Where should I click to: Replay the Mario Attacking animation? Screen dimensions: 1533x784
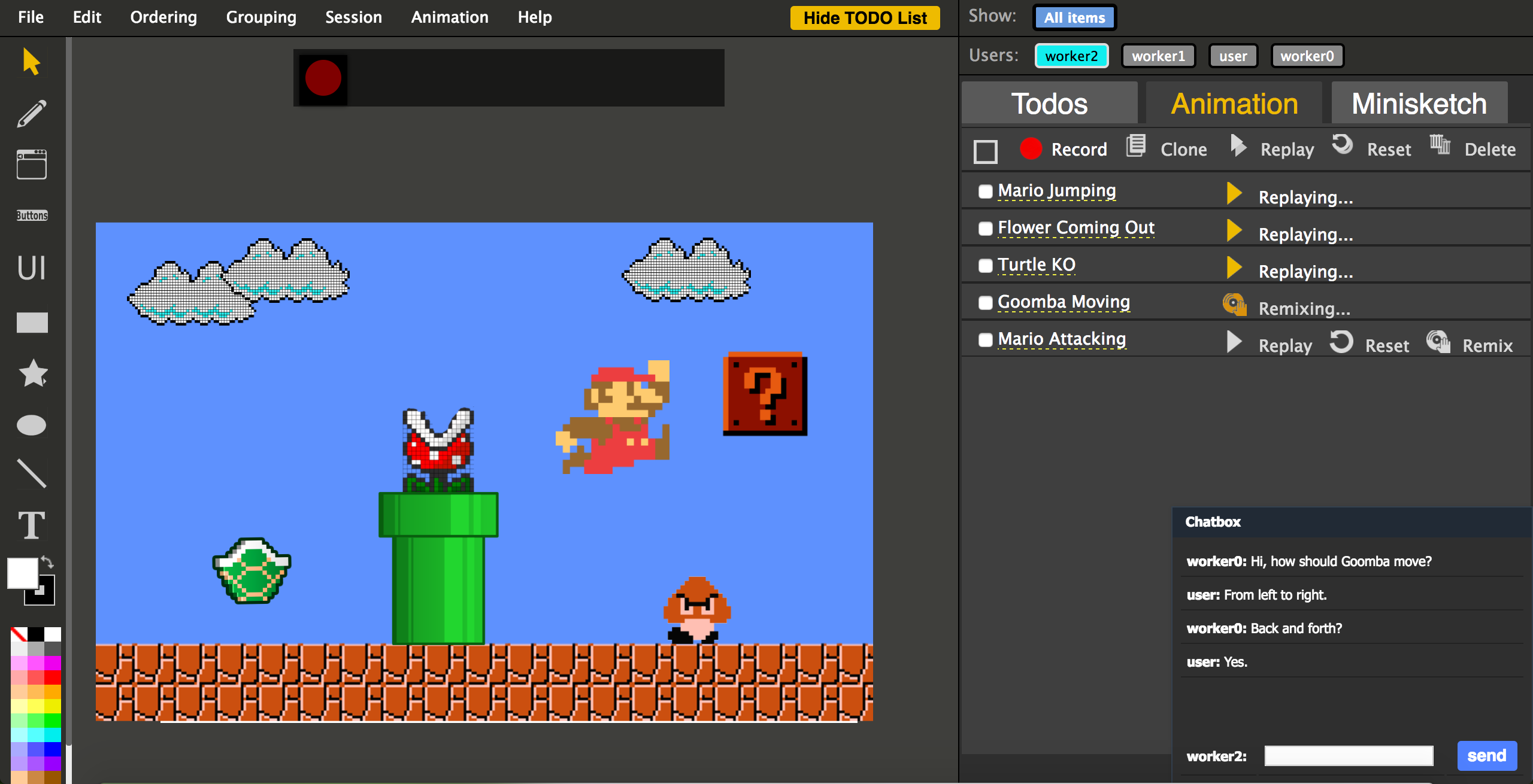click(x=1270, y=344)
